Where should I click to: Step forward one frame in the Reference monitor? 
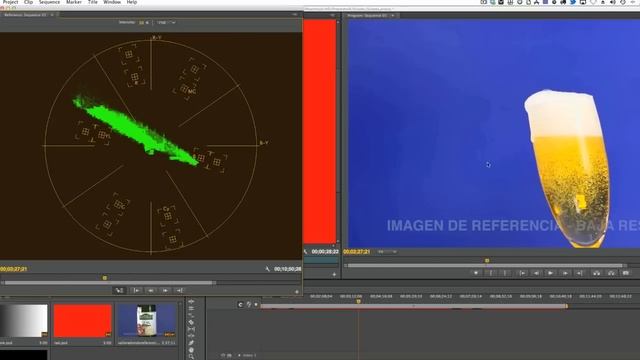tap(165, 291)
